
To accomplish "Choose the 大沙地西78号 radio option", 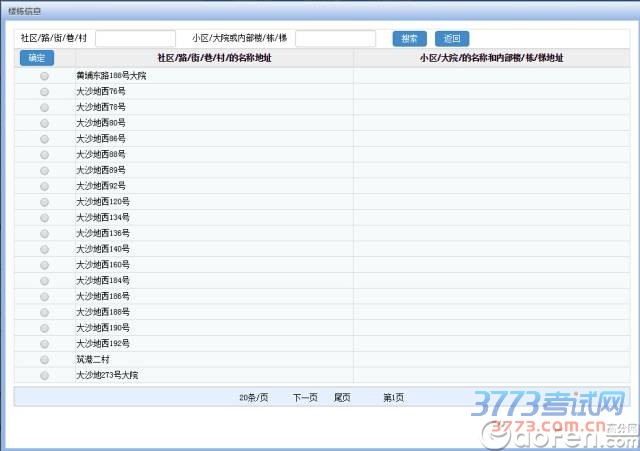I will (44, 107).
